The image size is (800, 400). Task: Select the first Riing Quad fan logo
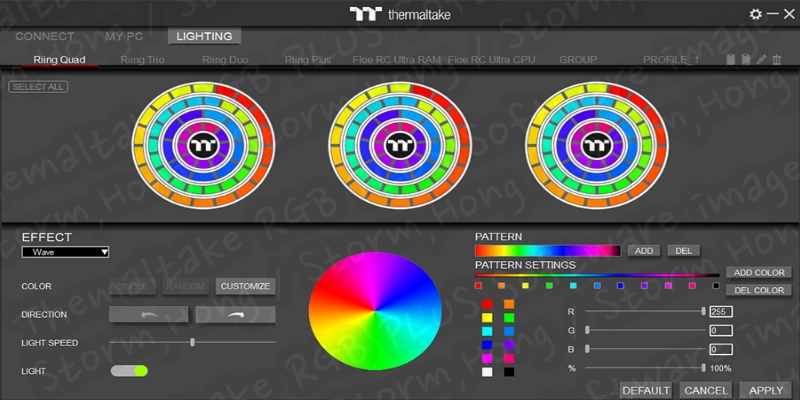click(204, 145)
